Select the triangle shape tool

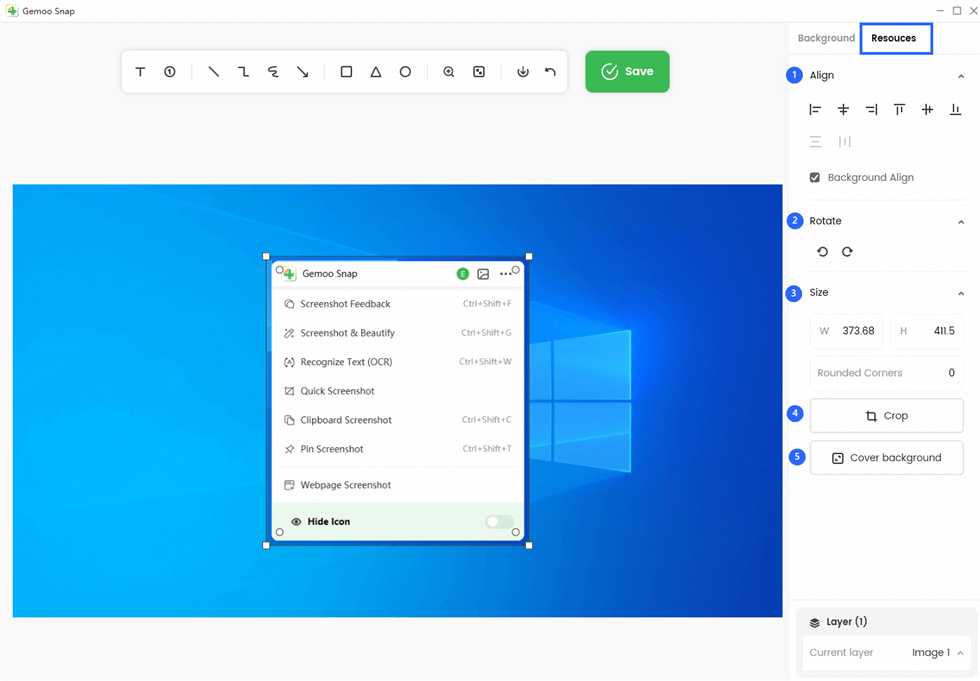tap(376, 72)
